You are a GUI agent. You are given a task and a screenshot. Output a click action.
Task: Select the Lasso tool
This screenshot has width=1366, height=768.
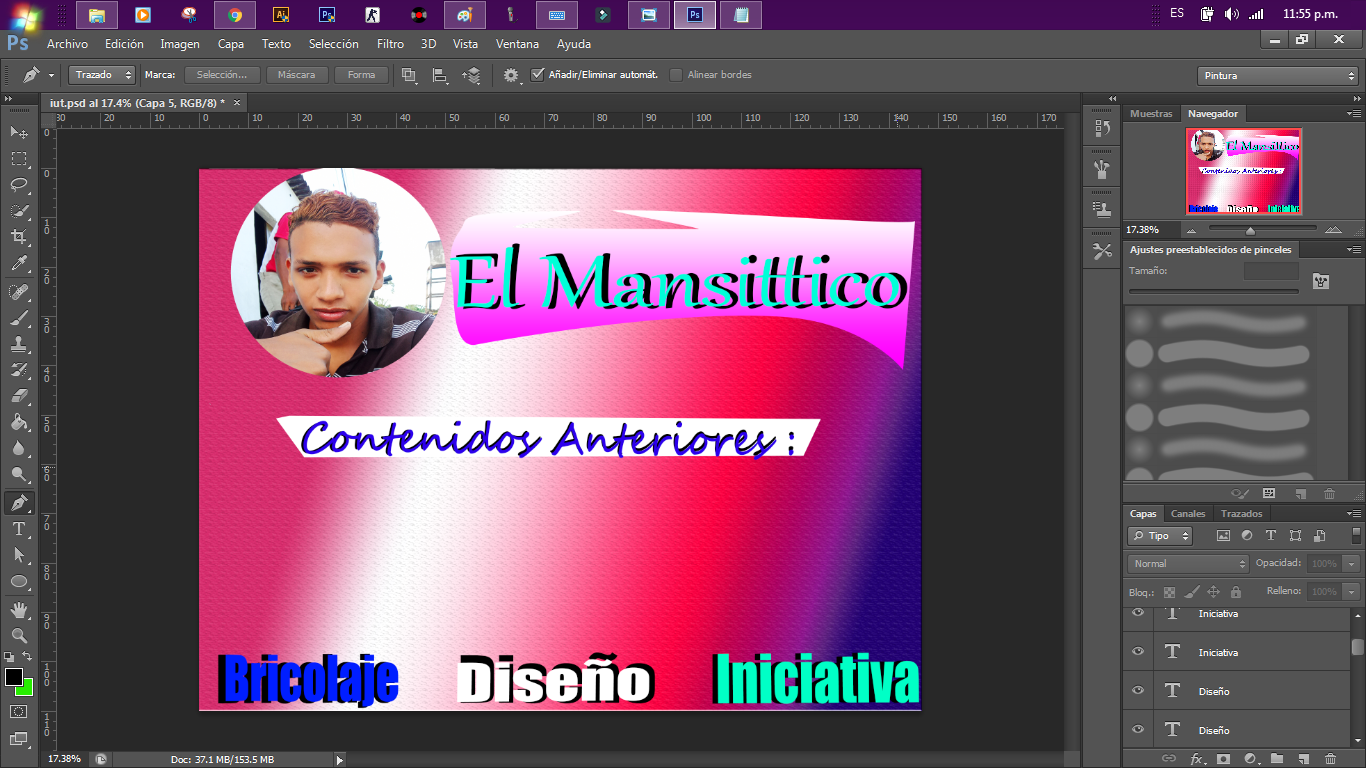19,185
